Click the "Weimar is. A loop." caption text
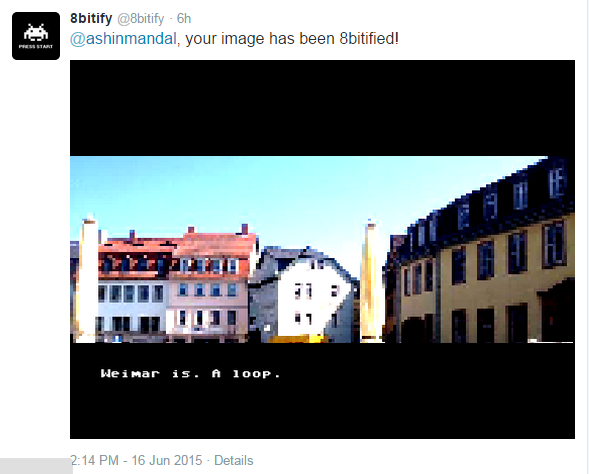This screenshot has width=589, height=474. pyautogui.click(x=190, y=373)
